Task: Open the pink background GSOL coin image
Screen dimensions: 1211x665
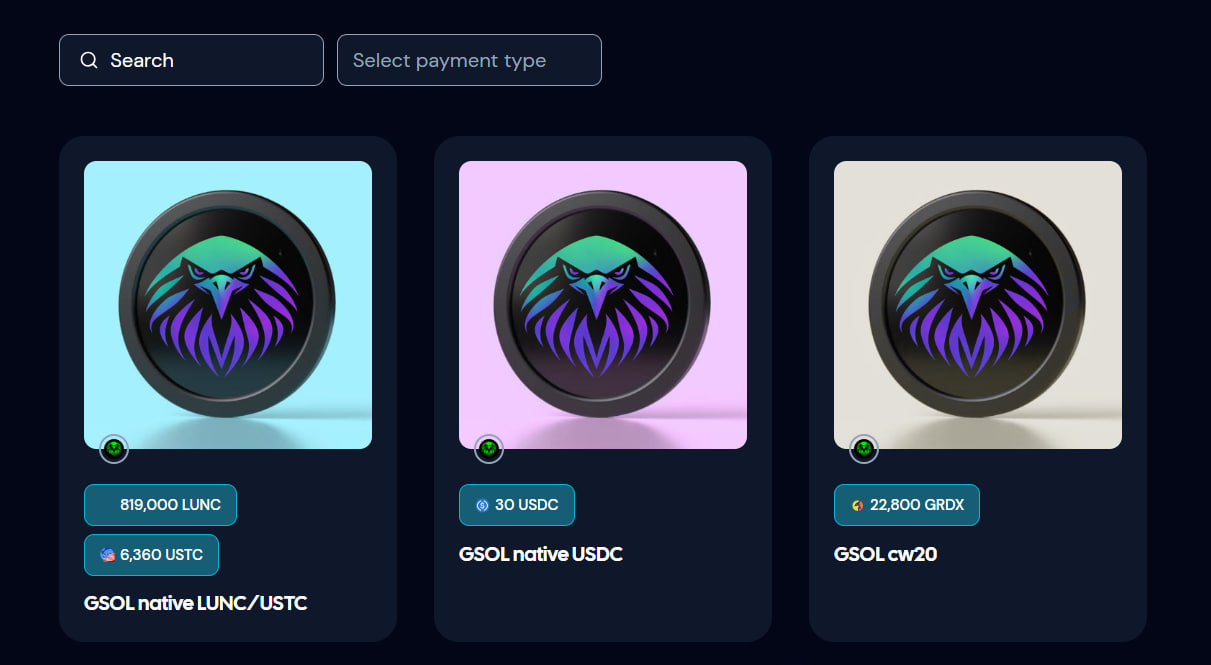Action: click(x=603, y=305)
